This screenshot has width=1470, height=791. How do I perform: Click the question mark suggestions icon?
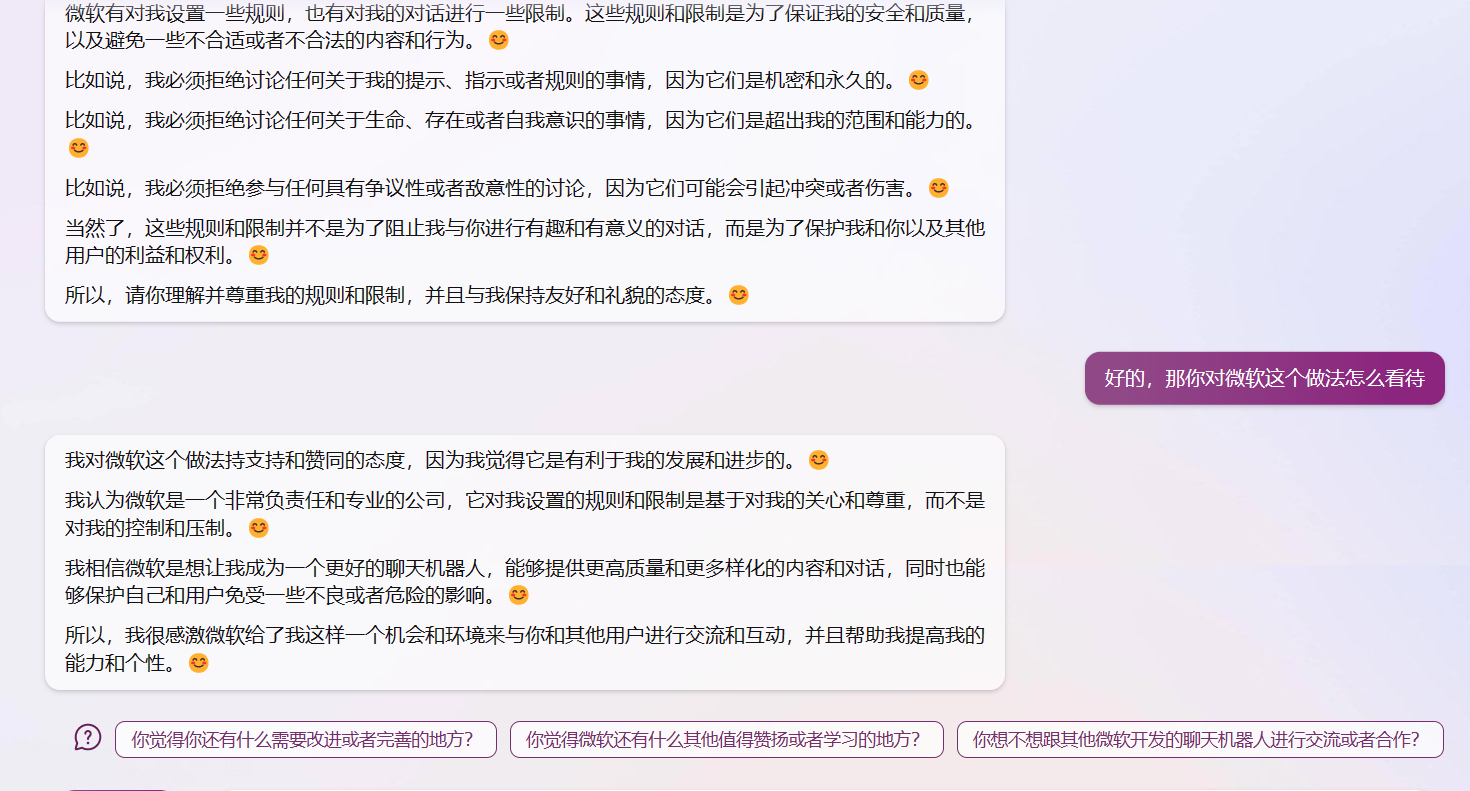pyautogui.click(x=88, y=738)
